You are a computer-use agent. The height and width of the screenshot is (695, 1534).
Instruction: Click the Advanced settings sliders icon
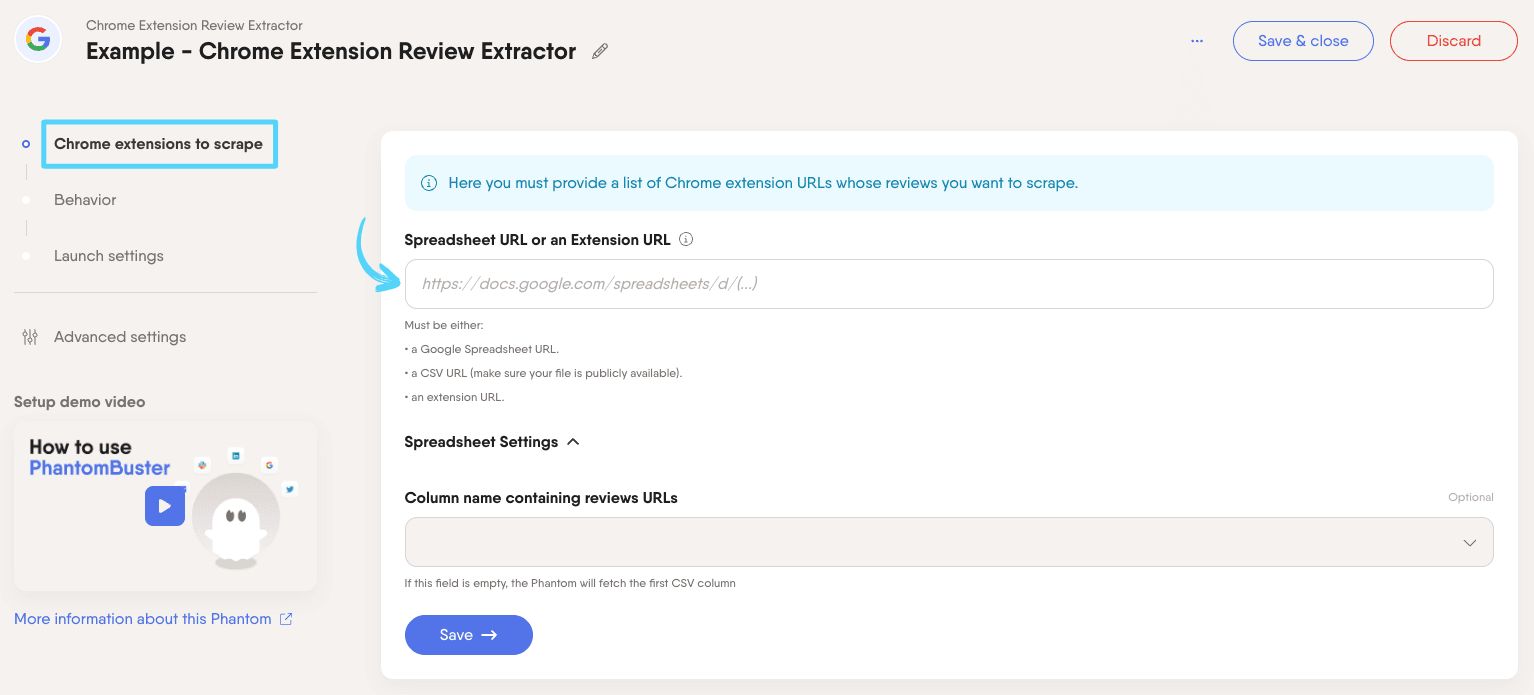[30, 337]
